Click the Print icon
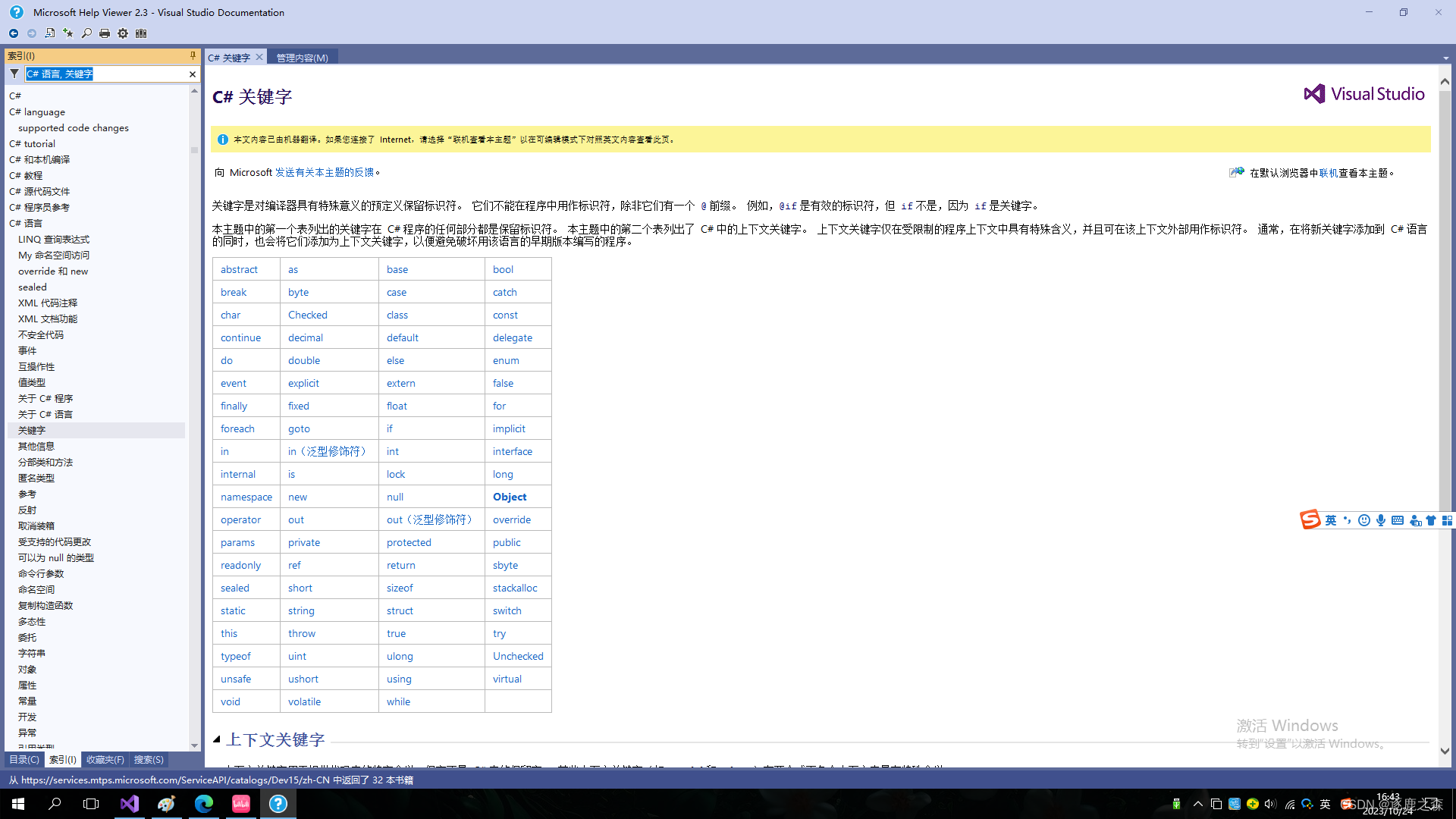Screen dimensions: 1456x819 pyautogui.click(x=105, y=33)
